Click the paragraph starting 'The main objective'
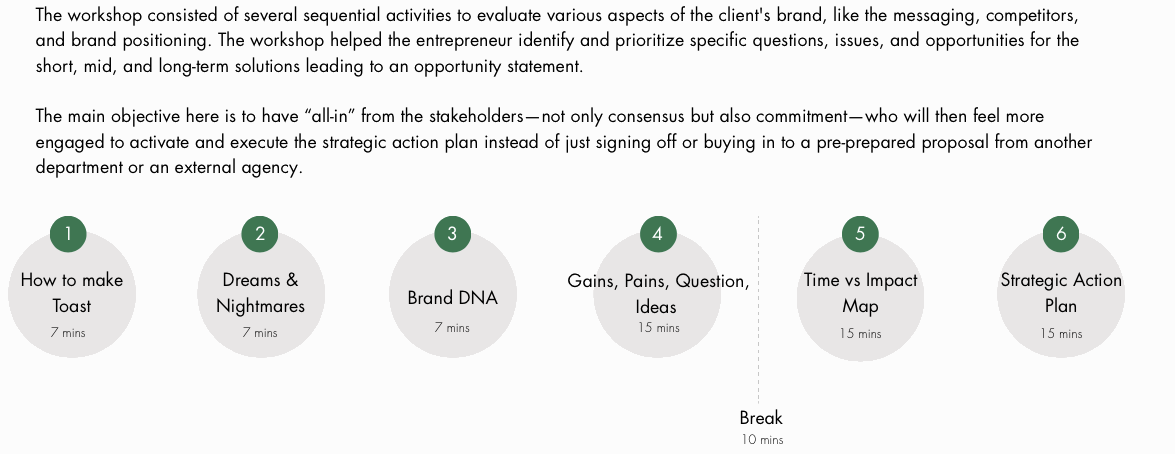The image size is (1175, 454). pyautogui.click(x=564, y=142)
